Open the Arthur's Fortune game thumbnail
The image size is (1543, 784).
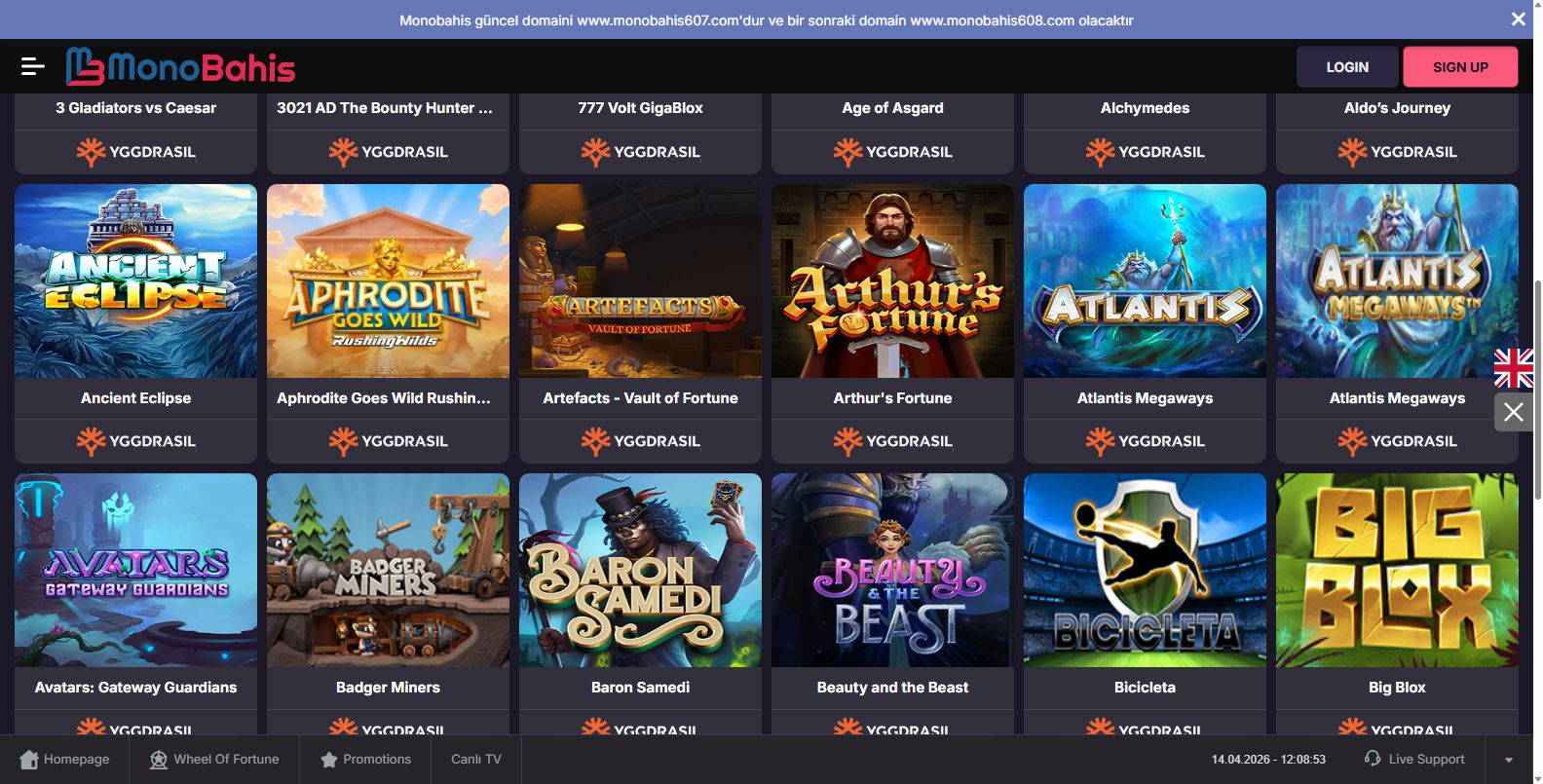tap(893, 280)
